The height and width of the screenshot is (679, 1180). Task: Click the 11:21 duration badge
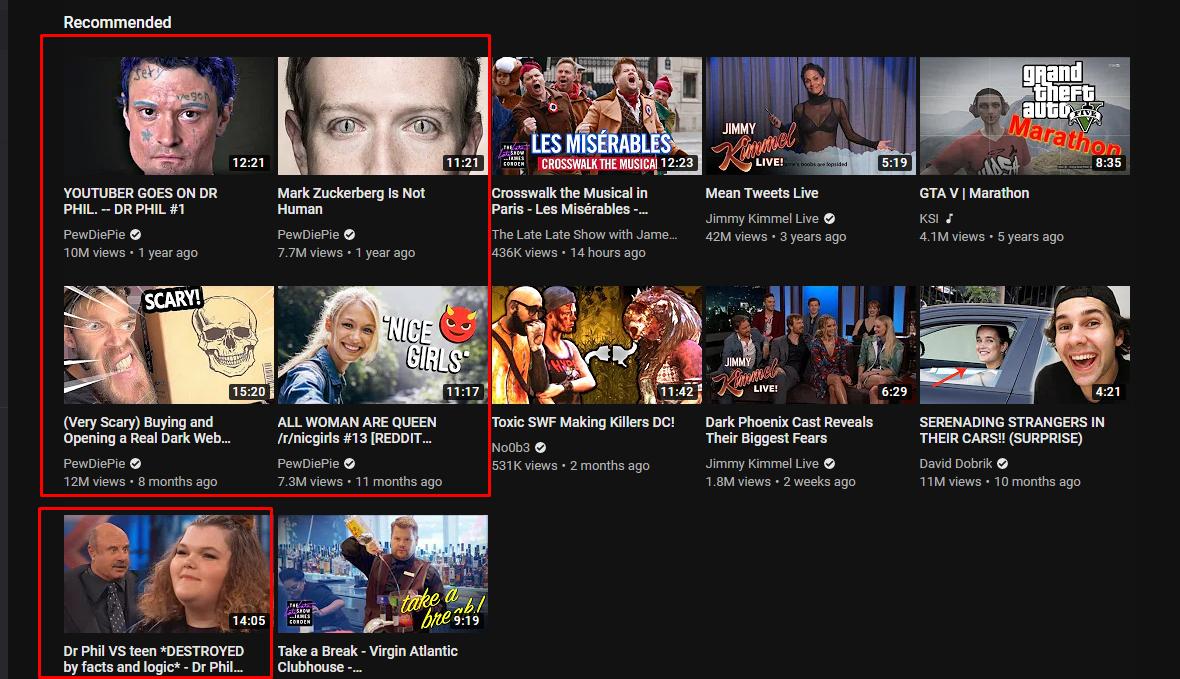pos(462,163)
